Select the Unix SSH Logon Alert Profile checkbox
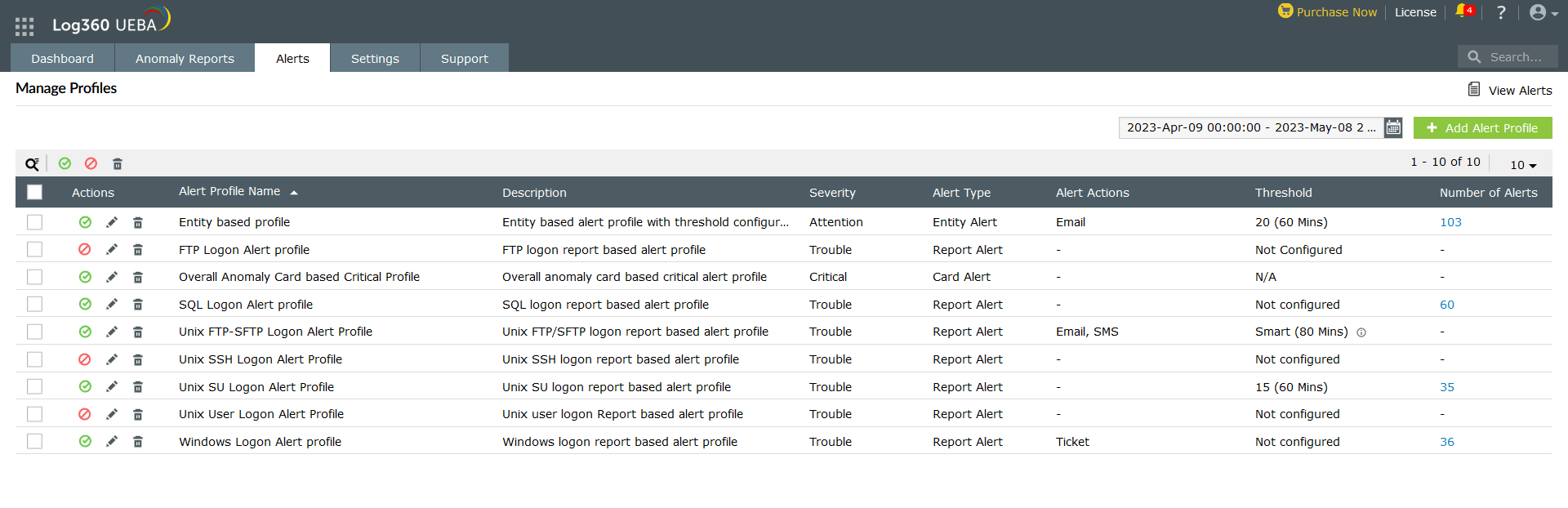The width and height of the screenshot is (1568, 508). tap(34, 359)
